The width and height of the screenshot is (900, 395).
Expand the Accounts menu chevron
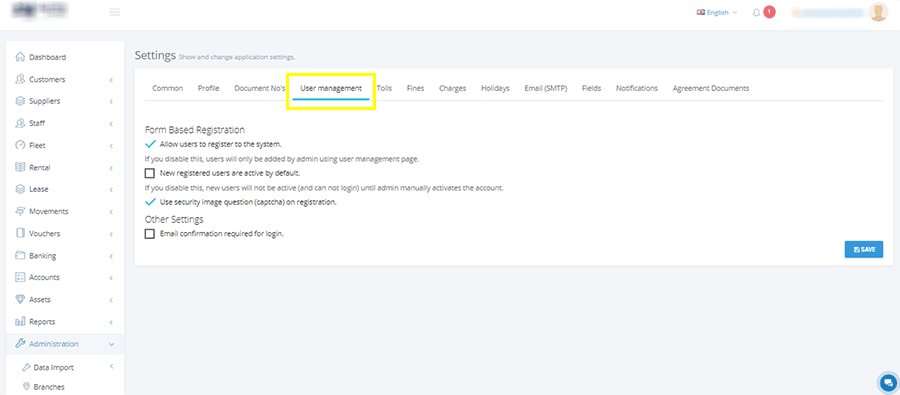pos(111,278)
